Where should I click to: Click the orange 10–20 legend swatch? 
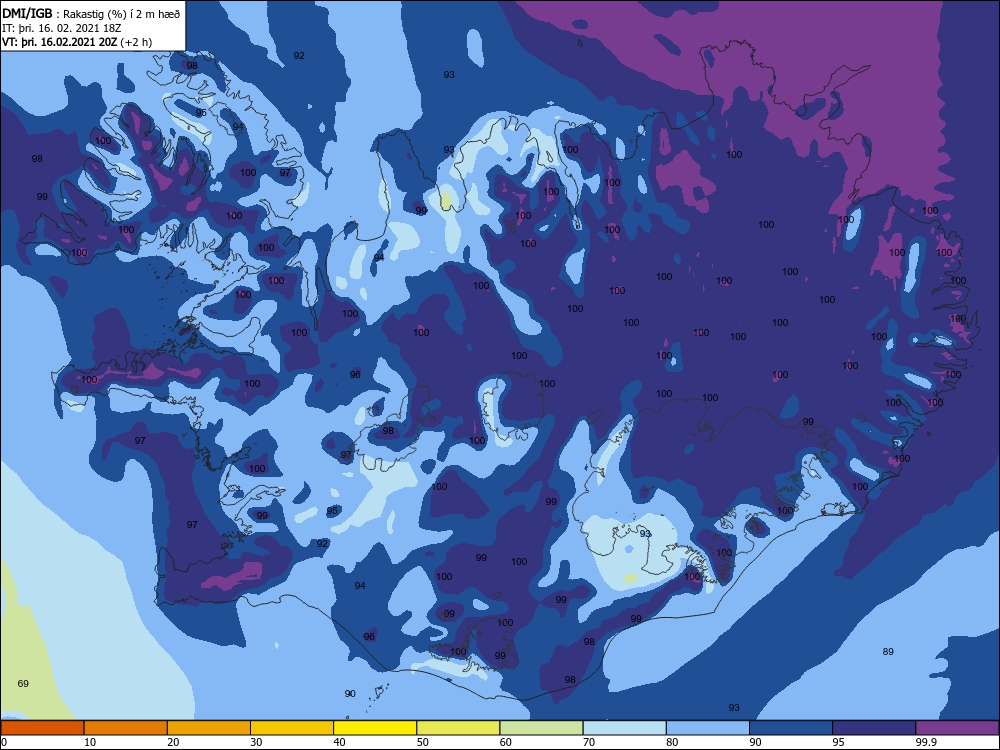126,728
